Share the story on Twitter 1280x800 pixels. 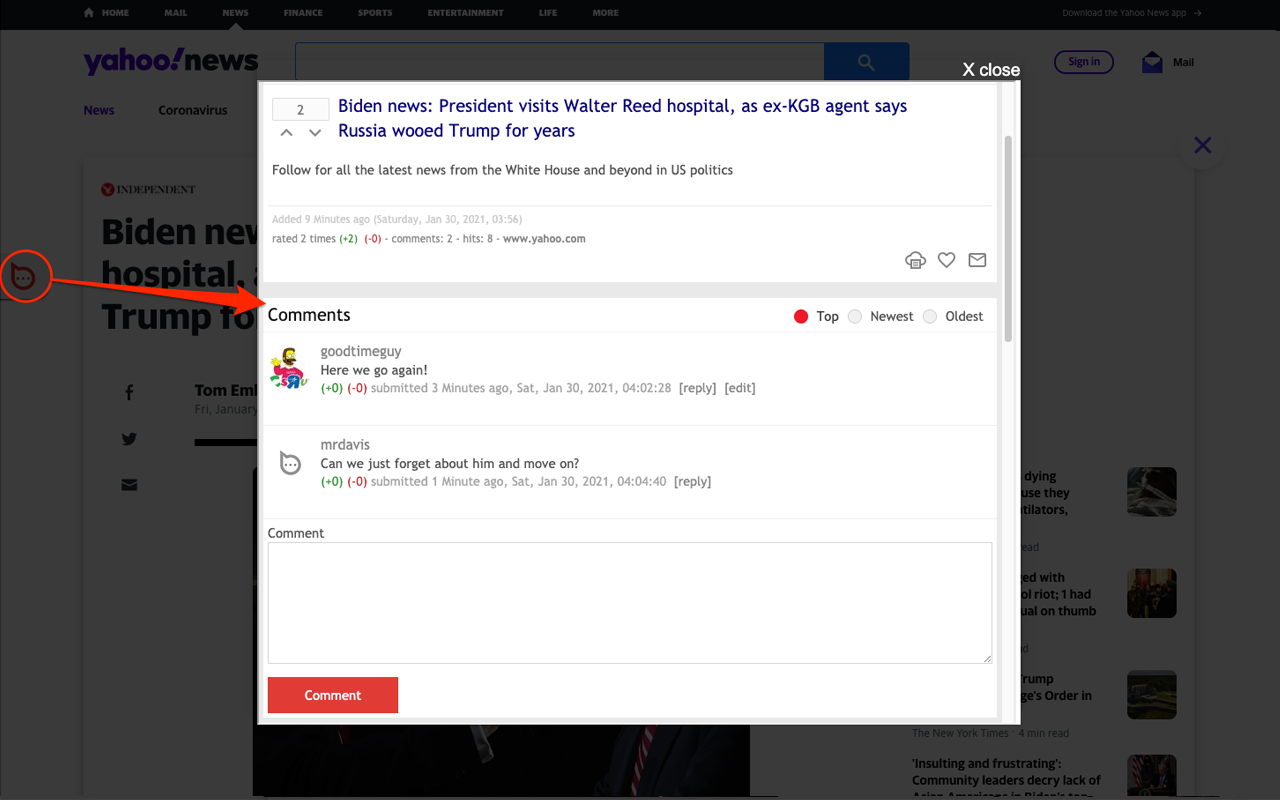[x=129, y=439]
